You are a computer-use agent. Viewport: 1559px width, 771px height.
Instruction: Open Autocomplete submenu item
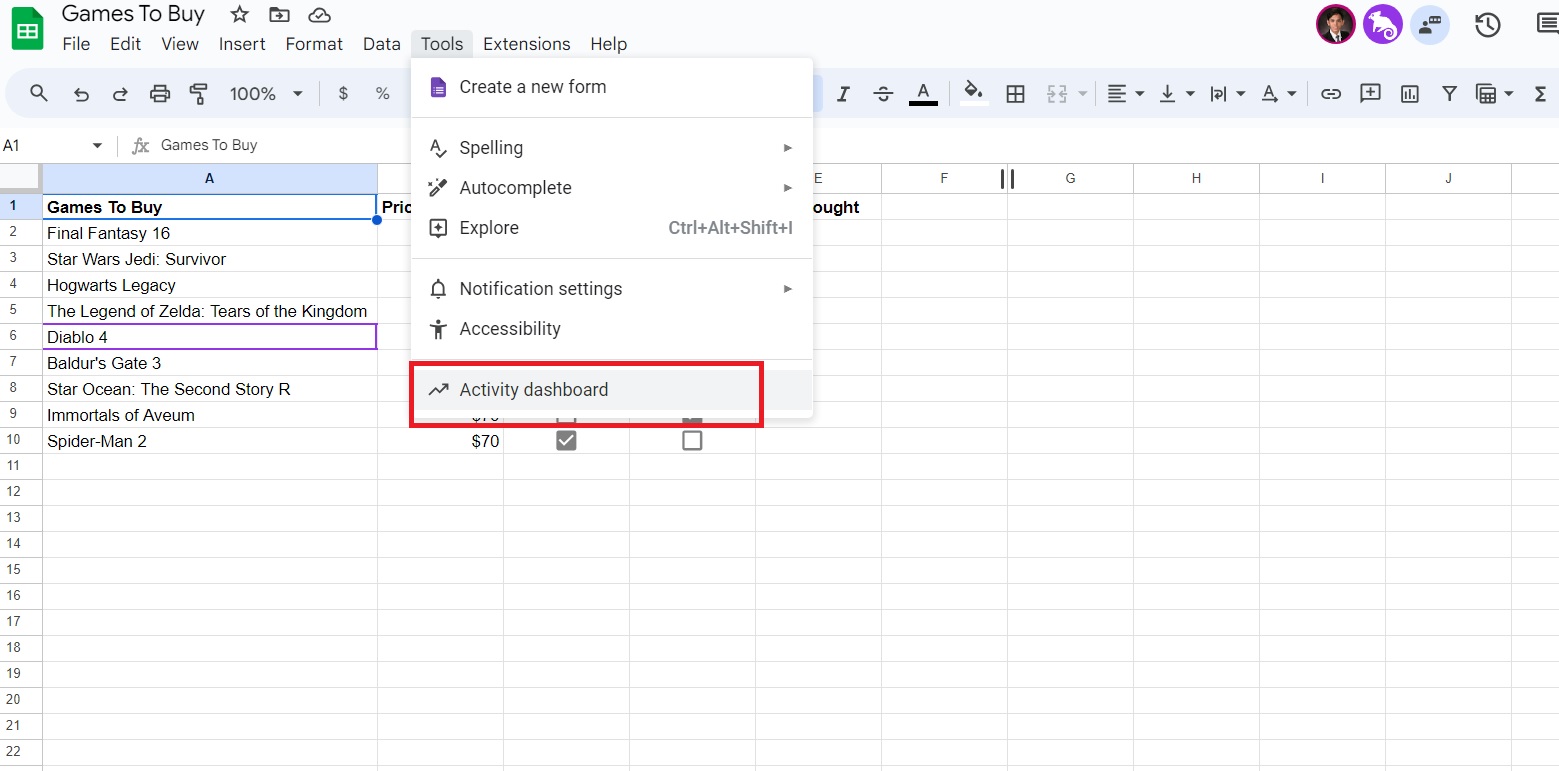click(612, 188)
